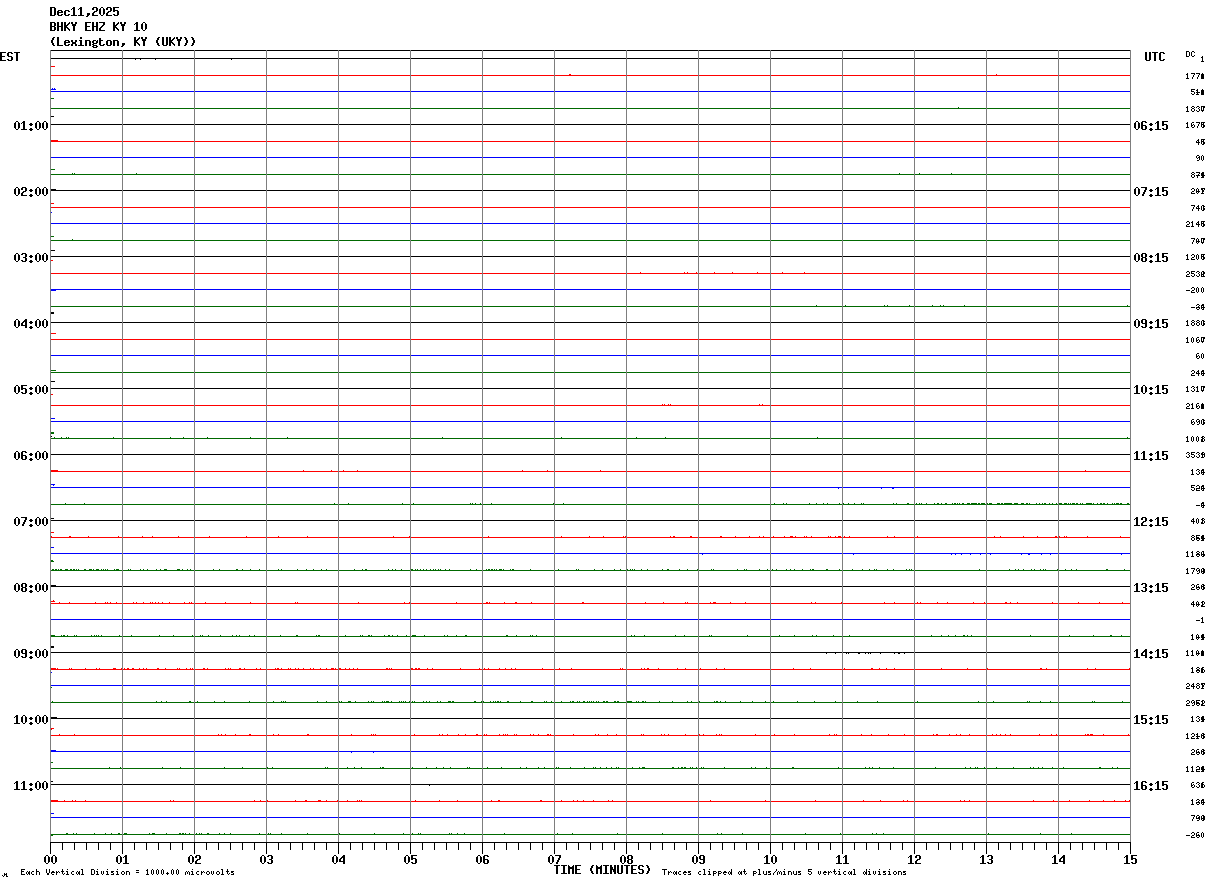Click the TIME (MINUTES) axis title
Viewport: 1210px width, 886px height.
pyautogui.click(x=602, y=870)
